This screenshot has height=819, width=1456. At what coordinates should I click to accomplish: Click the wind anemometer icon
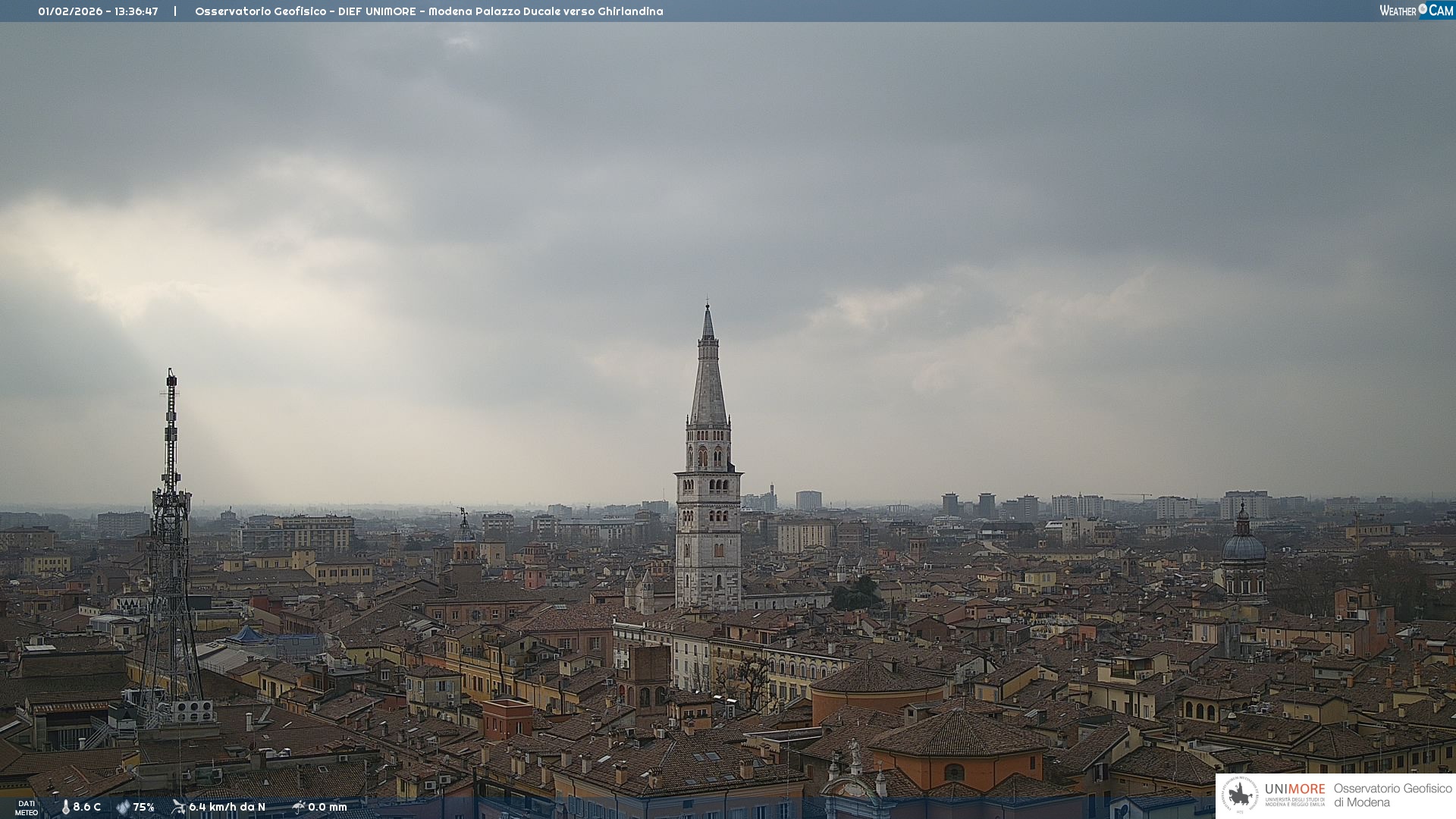click(x=178, y=807)
